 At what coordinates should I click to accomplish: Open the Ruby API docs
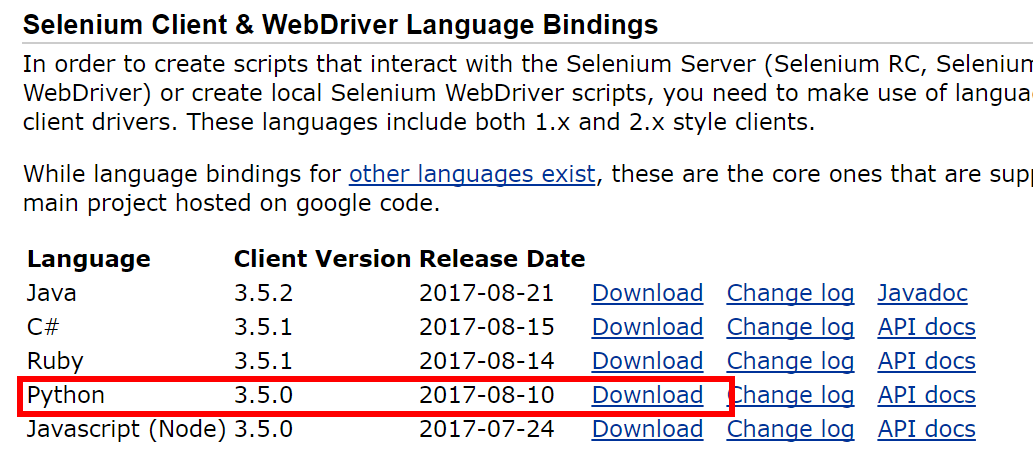click(926, 361)
